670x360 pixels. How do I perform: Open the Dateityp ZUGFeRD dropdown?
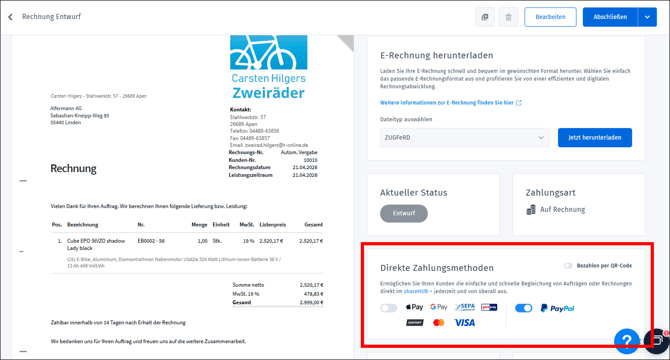[x=464, y=138]
